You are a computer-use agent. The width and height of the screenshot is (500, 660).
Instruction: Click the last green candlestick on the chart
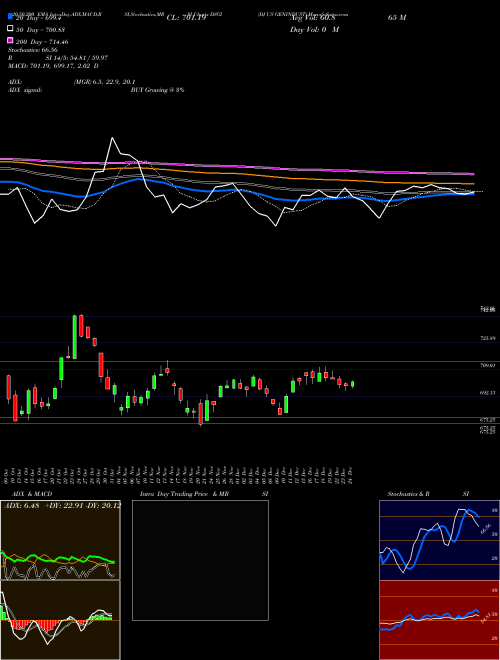coord(353,384)
